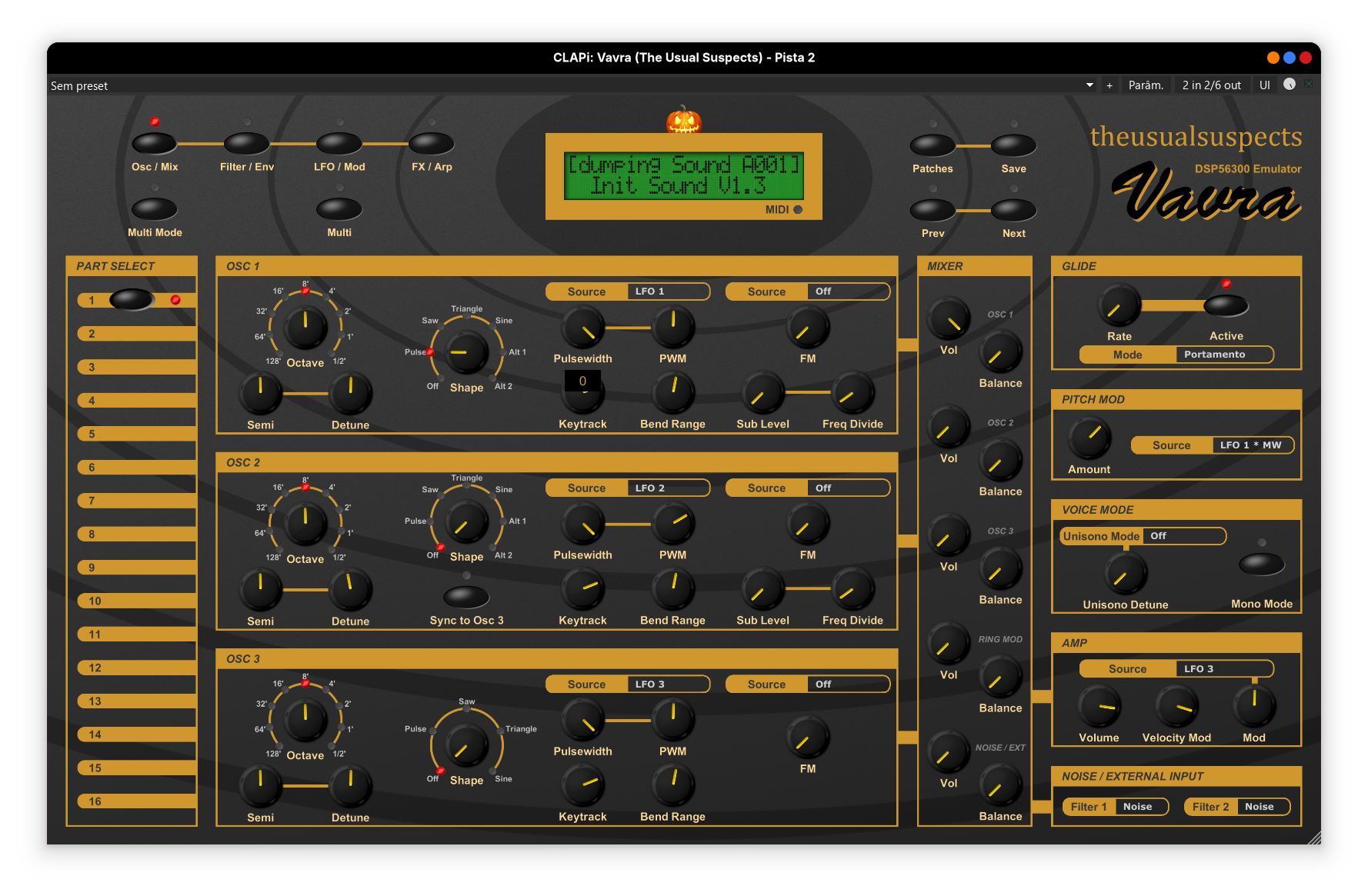1368x896 pixels.
Task: Toggle the Glide Active button
Action: click(x=1226, y=305)
